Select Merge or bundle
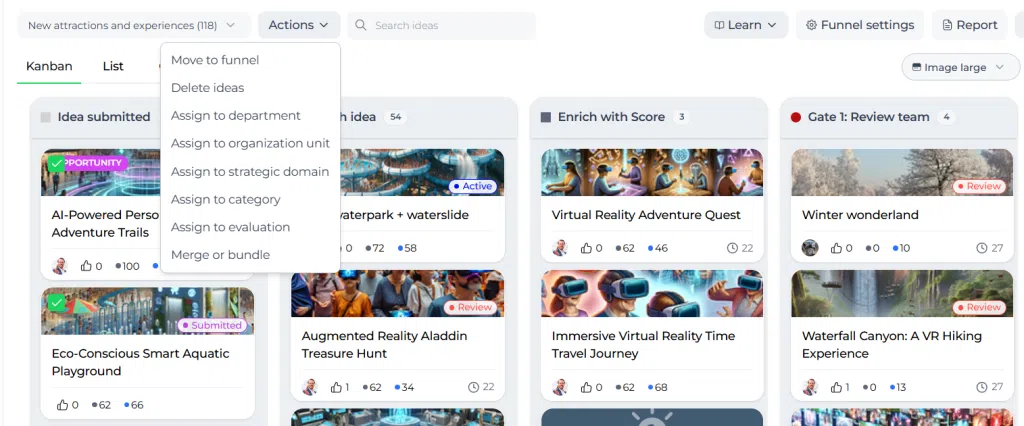Screen dimensions: 1024x426 point(220,255)
